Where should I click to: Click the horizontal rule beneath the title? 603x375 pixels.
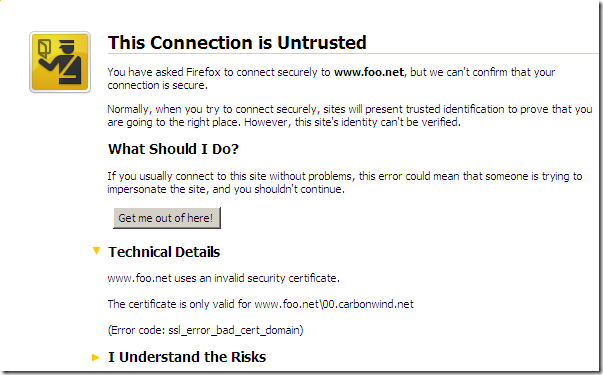tap(353, 53)
